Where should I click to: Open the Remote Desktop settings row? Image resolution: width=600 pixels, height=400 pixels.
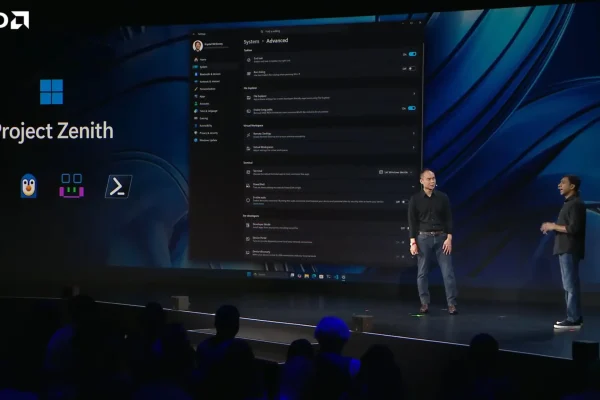pyautogui.click(x=330, y=135)
